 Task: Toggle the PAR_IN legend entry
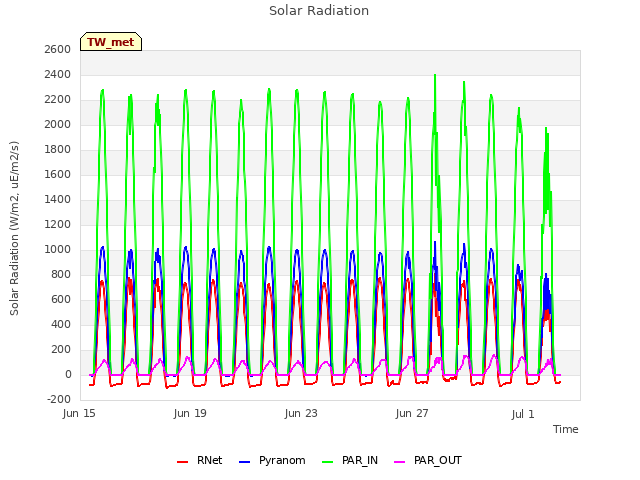coord(350,461)
